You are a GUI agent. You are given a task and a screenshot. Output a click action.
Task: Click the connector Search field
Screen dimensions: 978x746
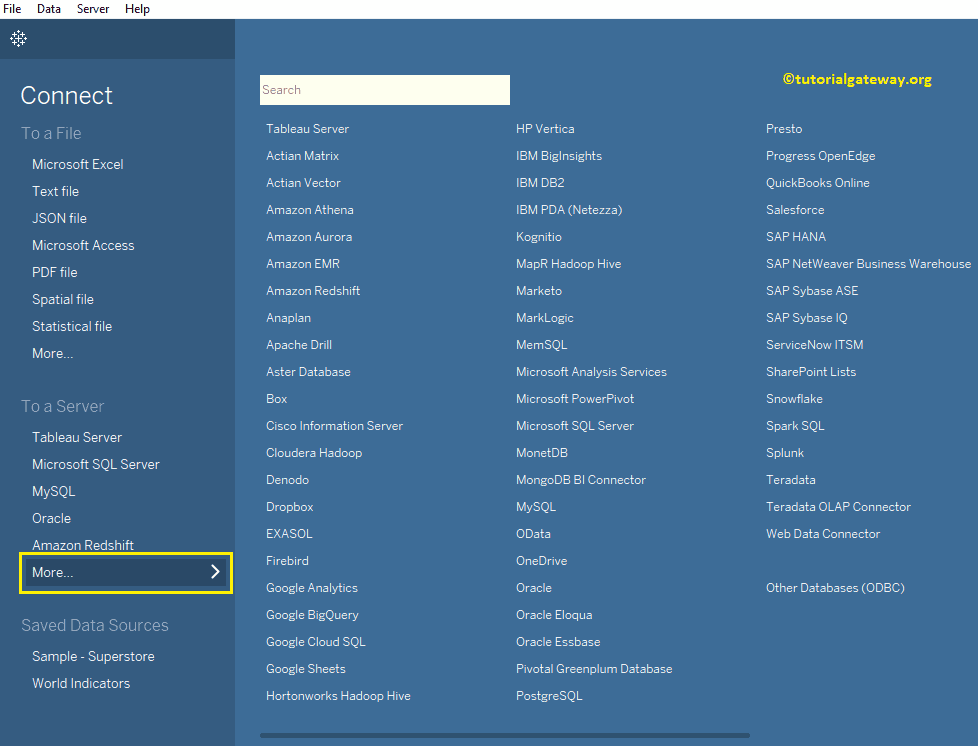[x=385, y=90]
